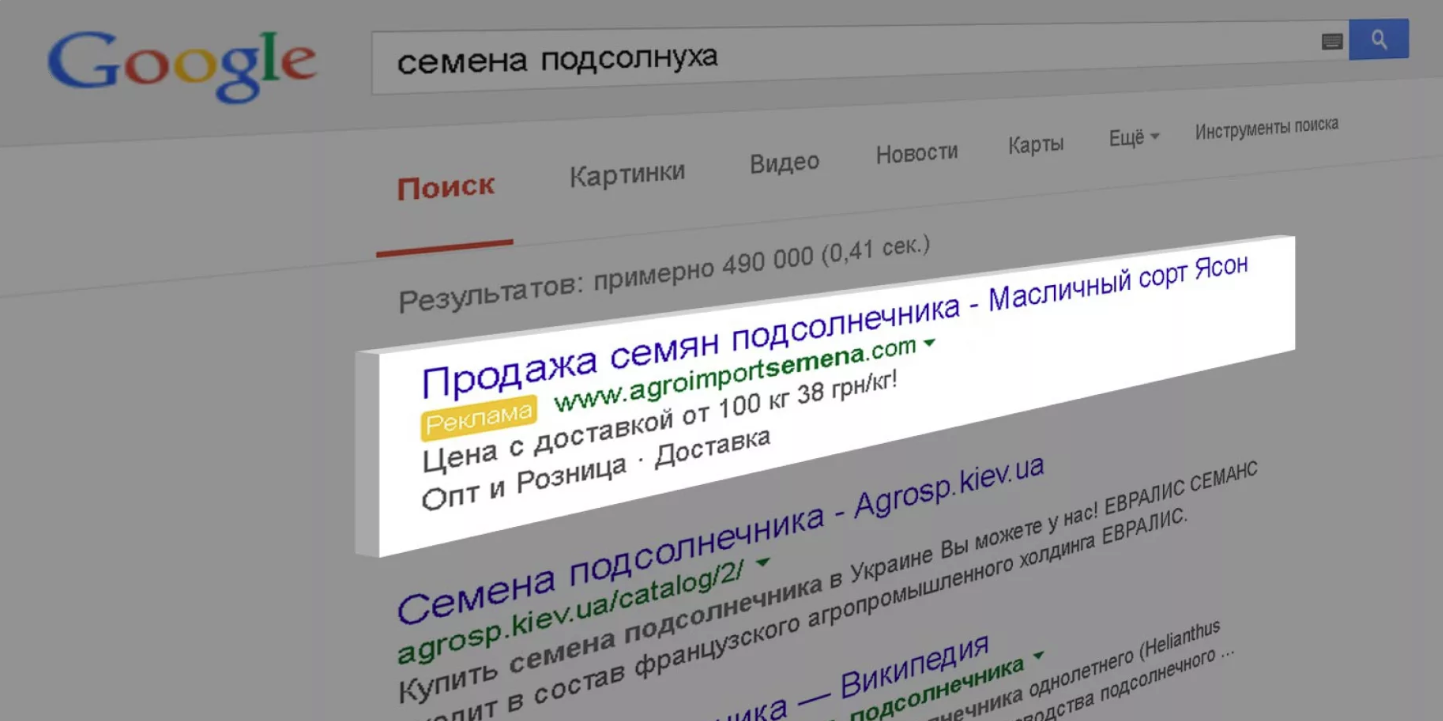The width and height of the screenshot is (1443, 721).
Task: Expand the arrow beside the Википедия result URL
Action: pyautogui.click(x=1038, y=656)
